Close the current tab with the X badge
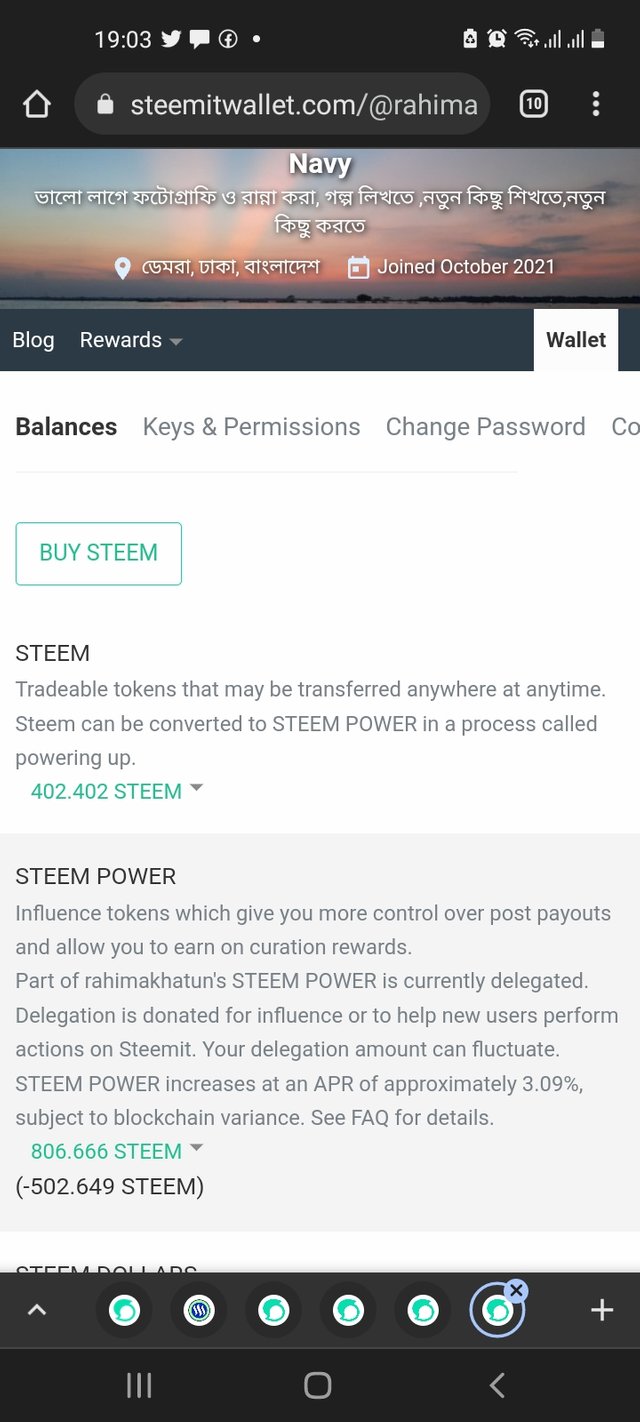The width and height of the screenshot is (640, 1422). tap(516, 1290)
